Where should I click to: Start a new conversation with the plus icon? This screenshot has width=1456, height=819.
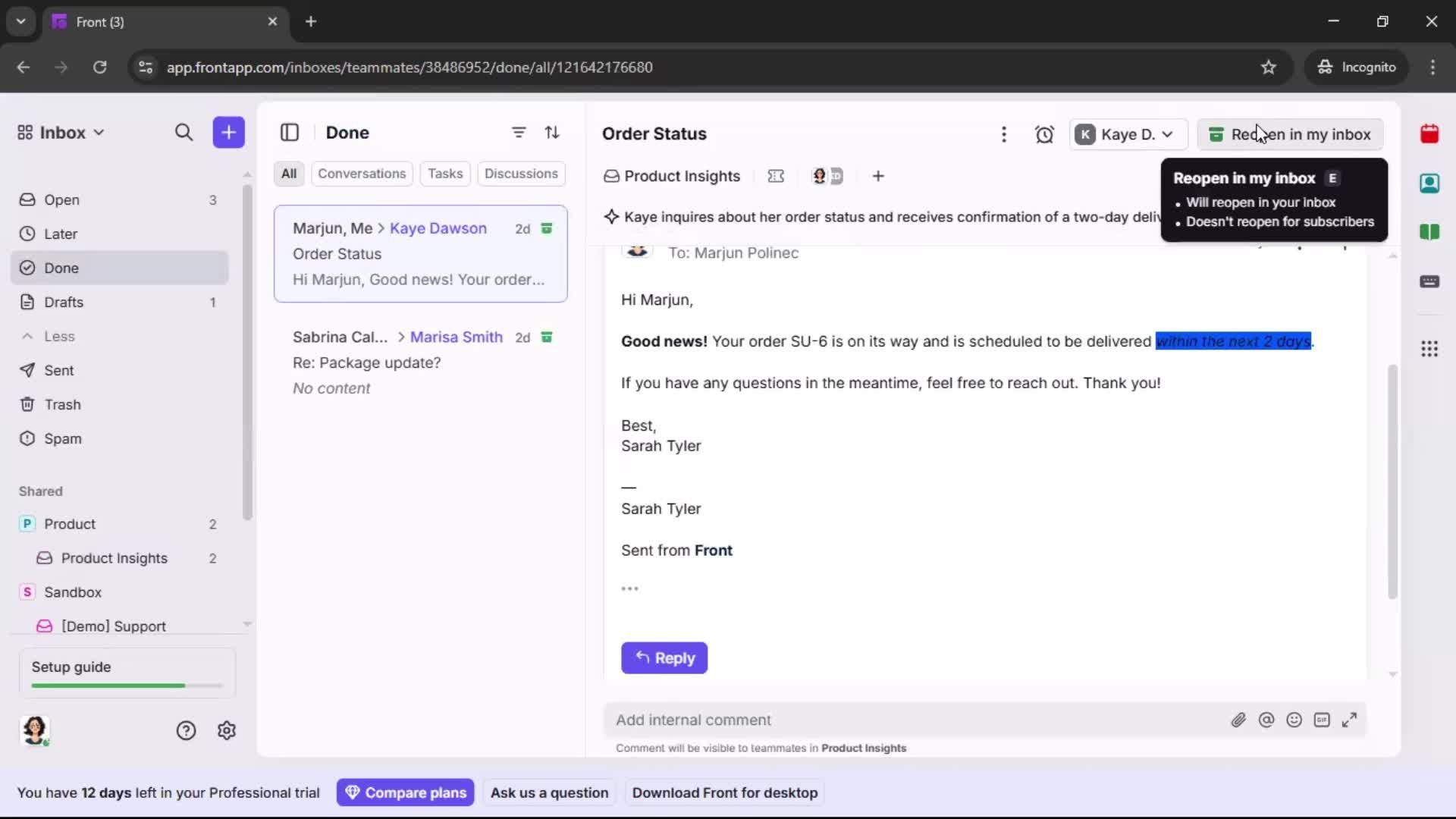(x=228, y=132)
